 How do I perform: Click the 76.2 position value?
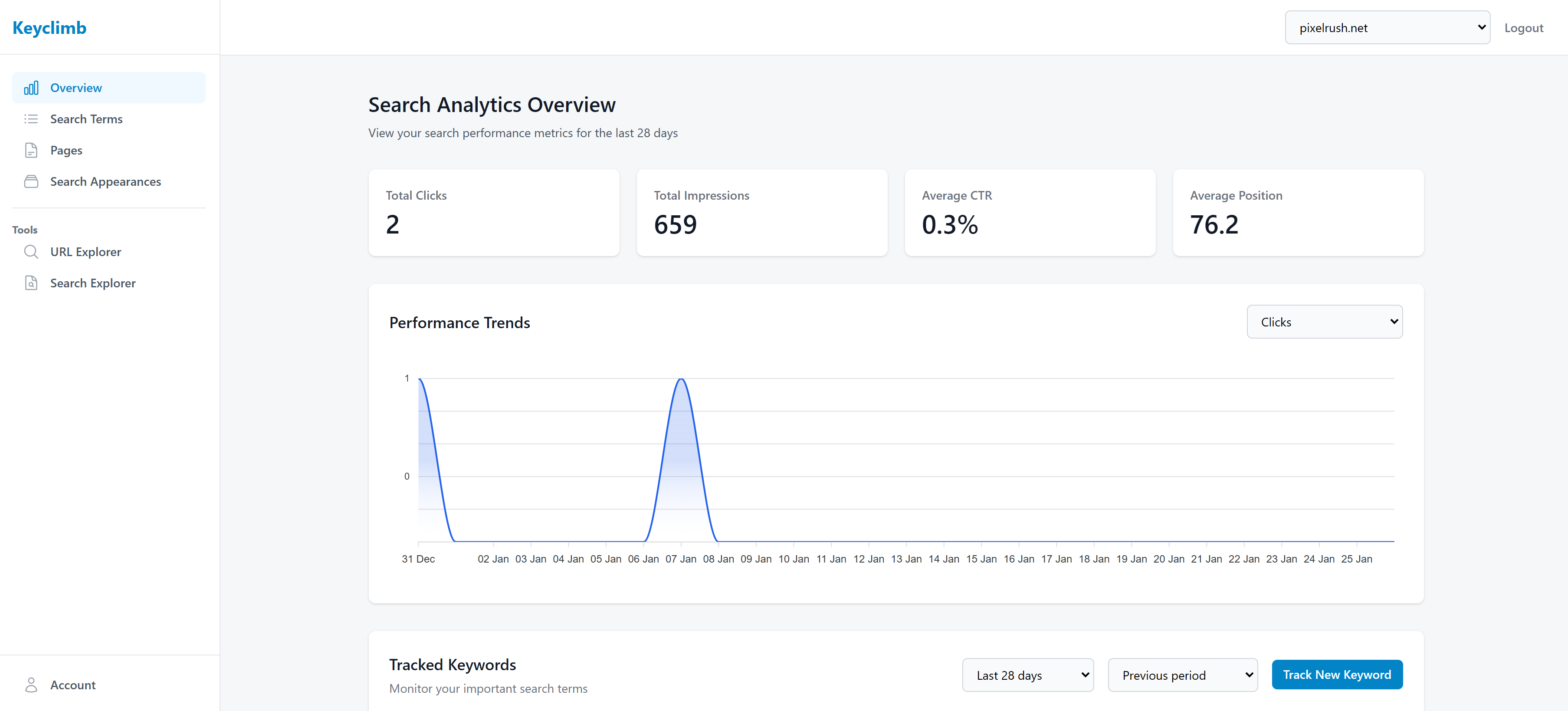coord(1214,224)
